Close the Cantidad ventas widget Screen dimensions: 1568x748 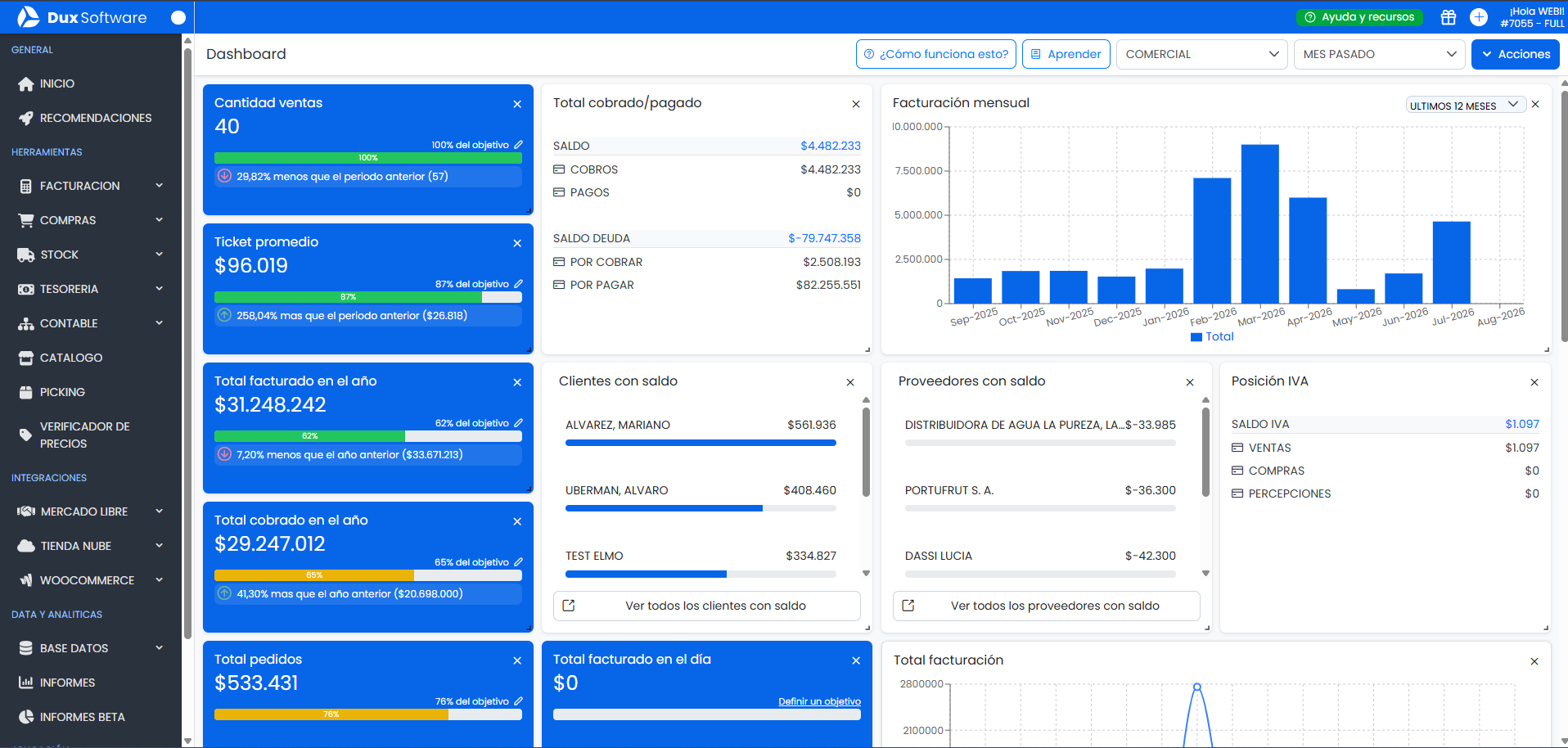[517, 104]
